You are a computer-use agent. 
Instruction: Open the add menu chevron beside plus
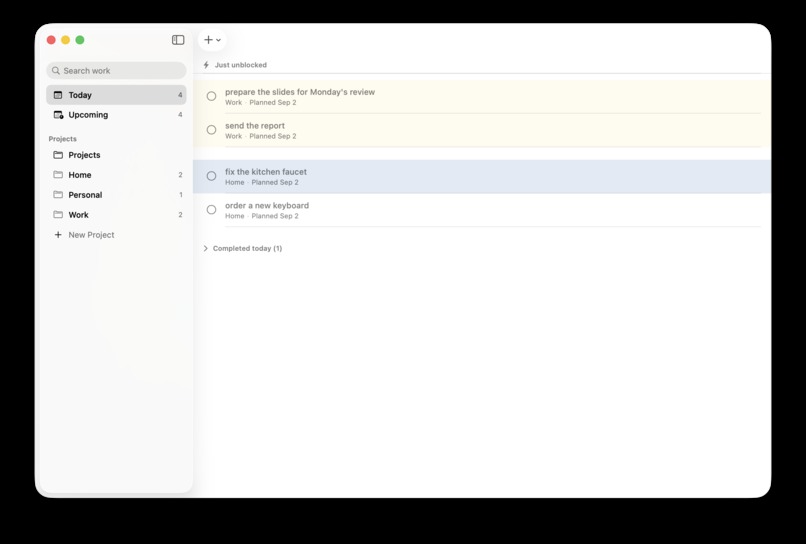tap(218, 40)
